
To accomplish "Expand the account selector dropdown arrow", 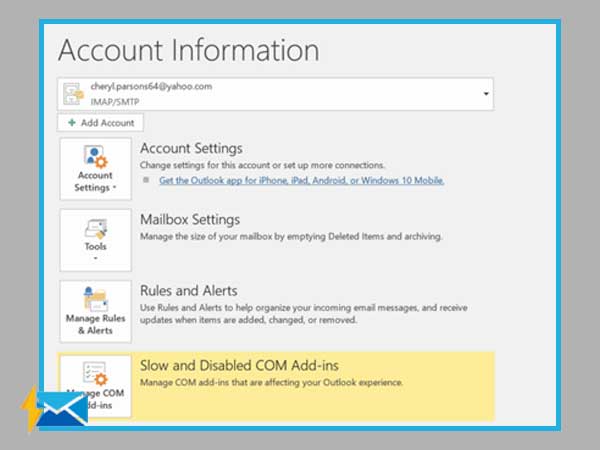I will [x=486, y=94].
